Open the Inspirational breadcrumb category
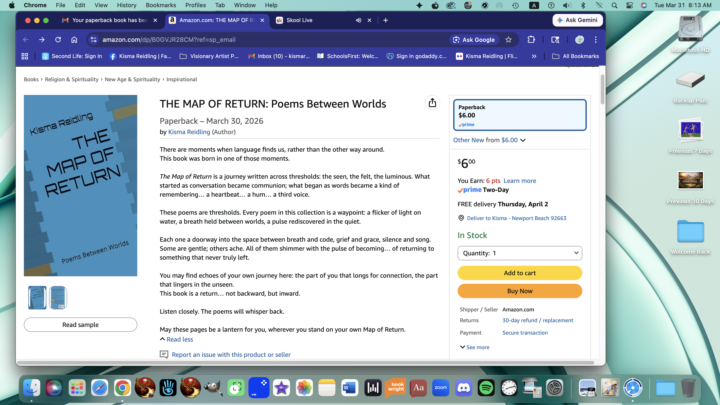720x405 pixels. [181, 79]
